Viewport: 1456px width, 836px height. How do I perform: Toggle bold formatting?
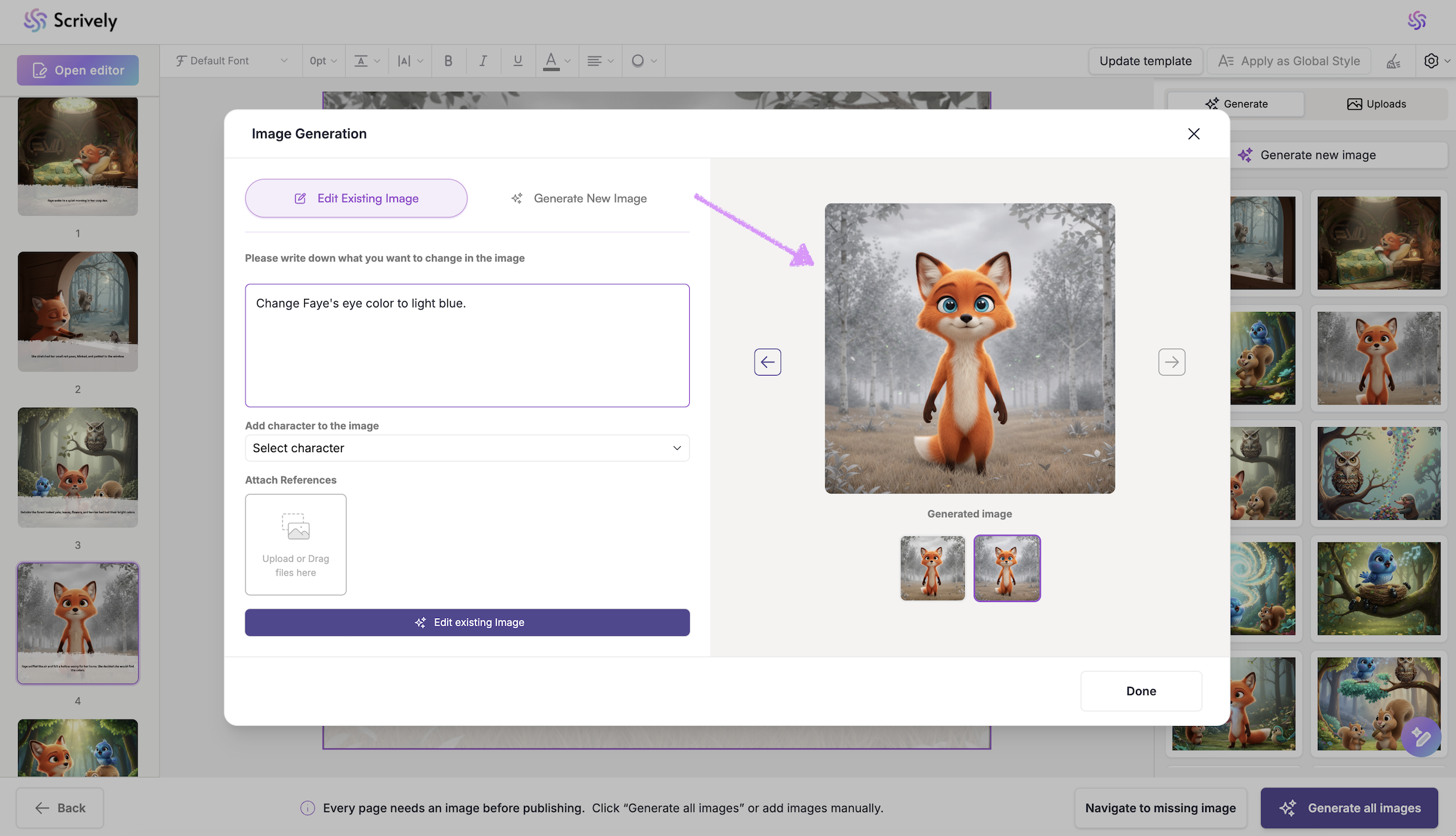click(x=448, y=61)
